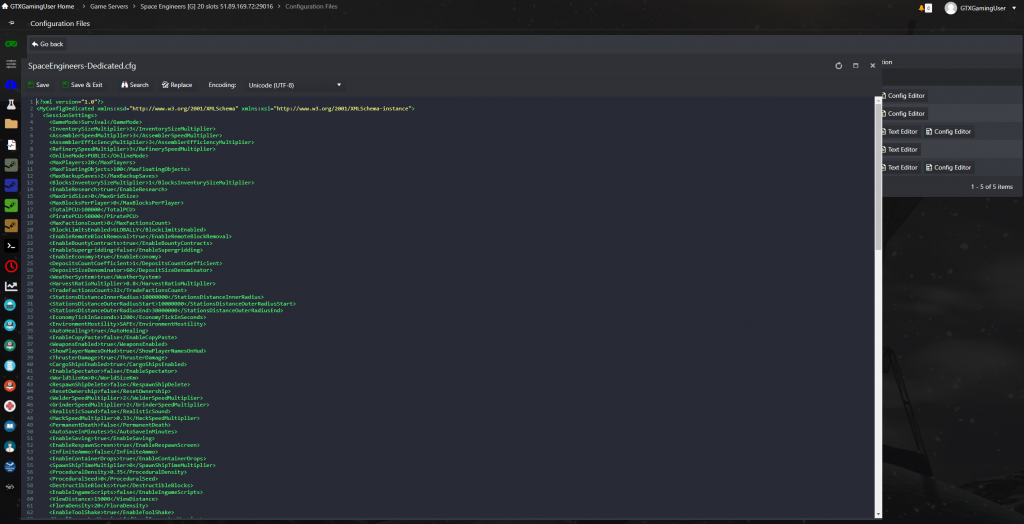Screen dimensions: 1024x524
Task: Click the green gamepad sidebar icon
Action: coord(11,44)
